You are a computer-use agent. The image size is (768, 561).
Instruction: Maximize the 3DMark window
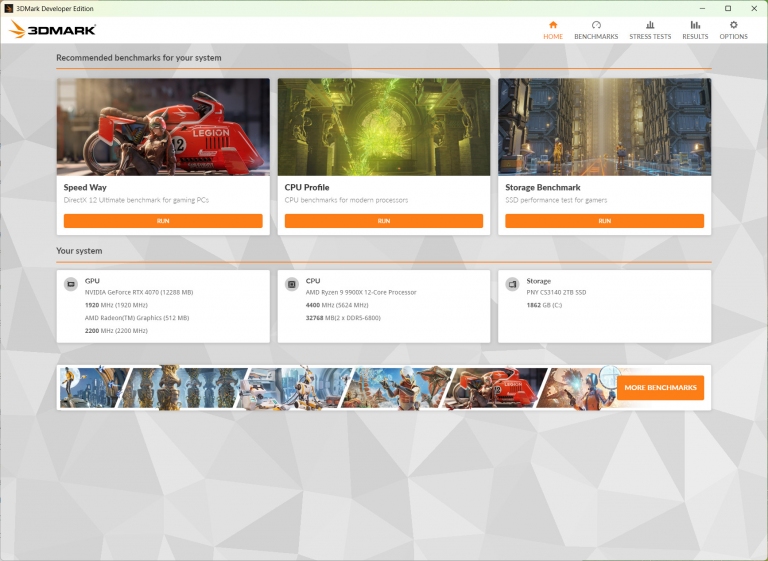[x=728, y=8]
